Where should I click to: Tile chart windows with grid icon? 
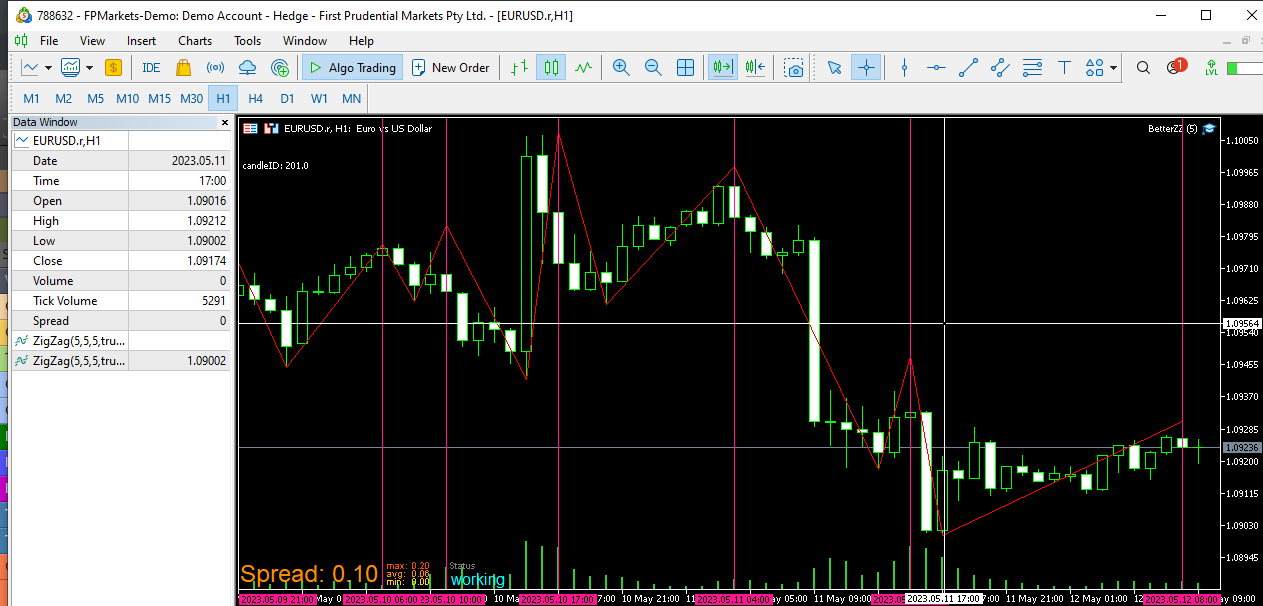[x=686, y=68]
